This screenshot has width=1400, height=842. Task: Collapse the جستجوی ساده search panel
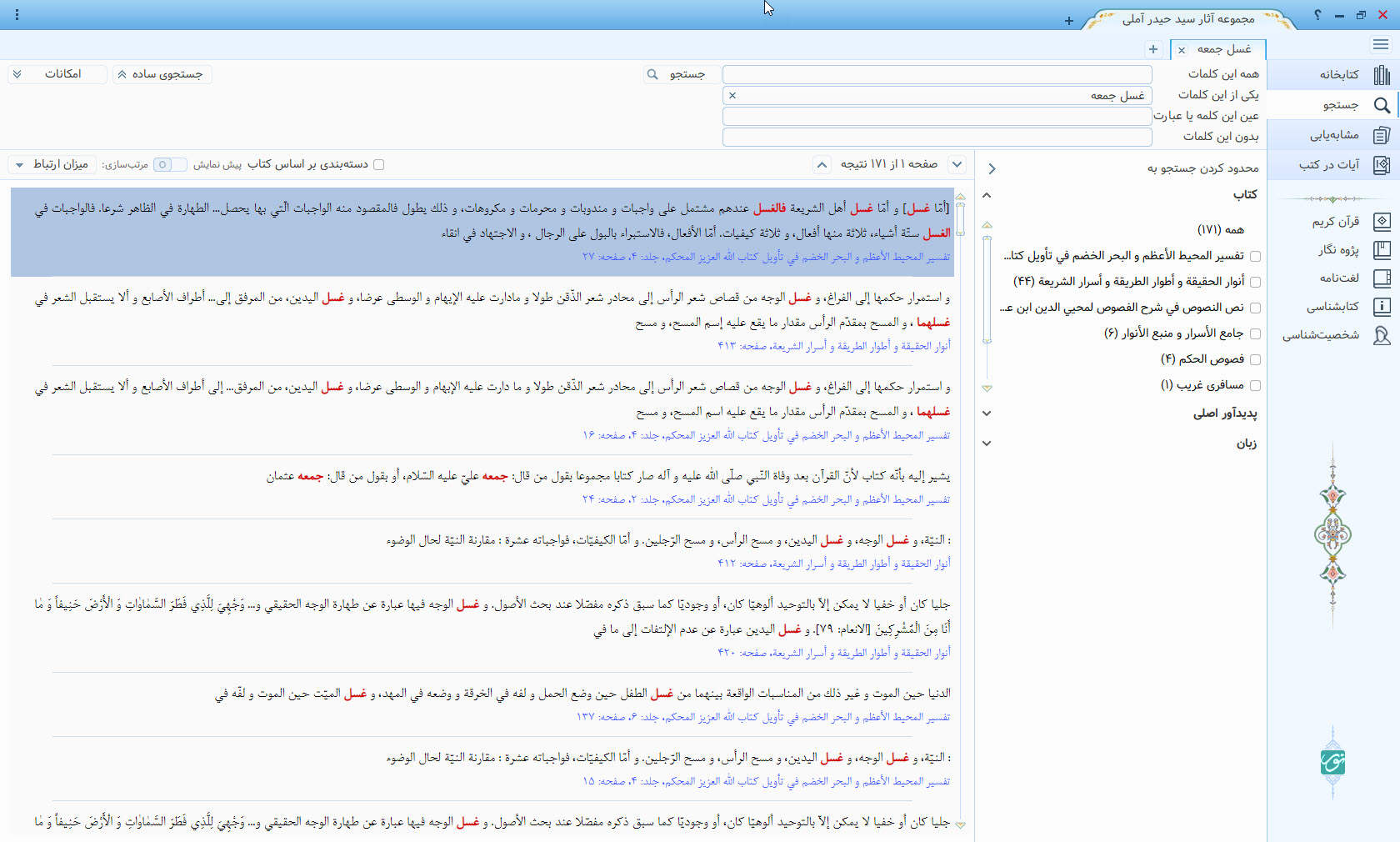pos(162,74)
